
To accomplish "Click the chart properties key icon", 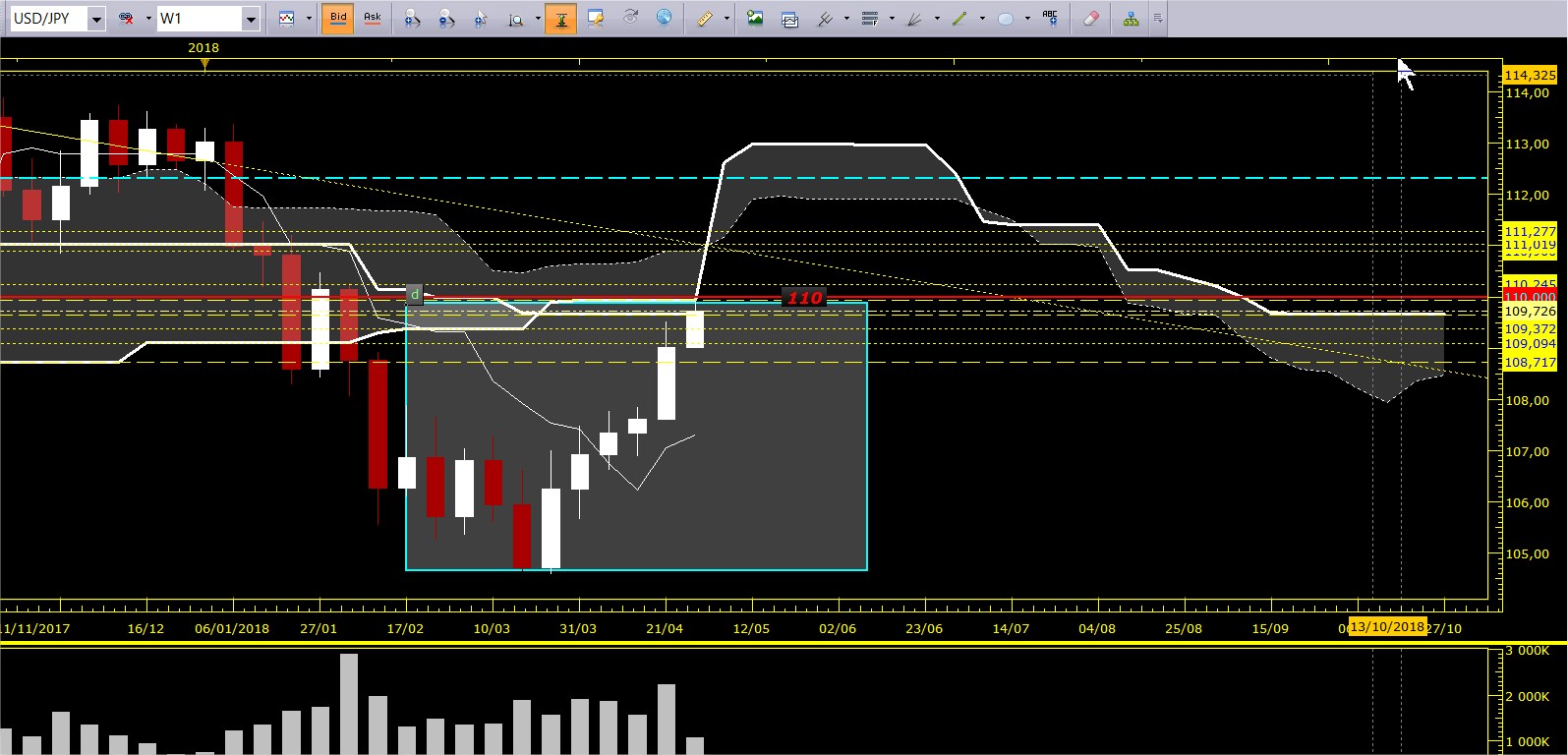I will (596, 19).
